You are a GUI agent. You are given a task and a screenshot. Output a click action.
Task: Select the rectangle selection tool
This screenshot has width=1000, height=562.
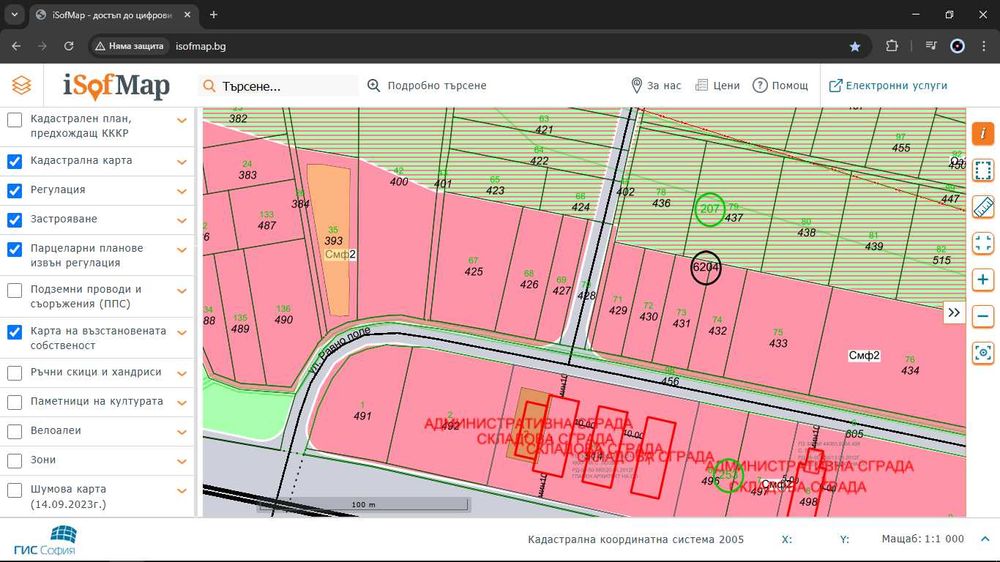pyautogui.click(x=983, y=170)
